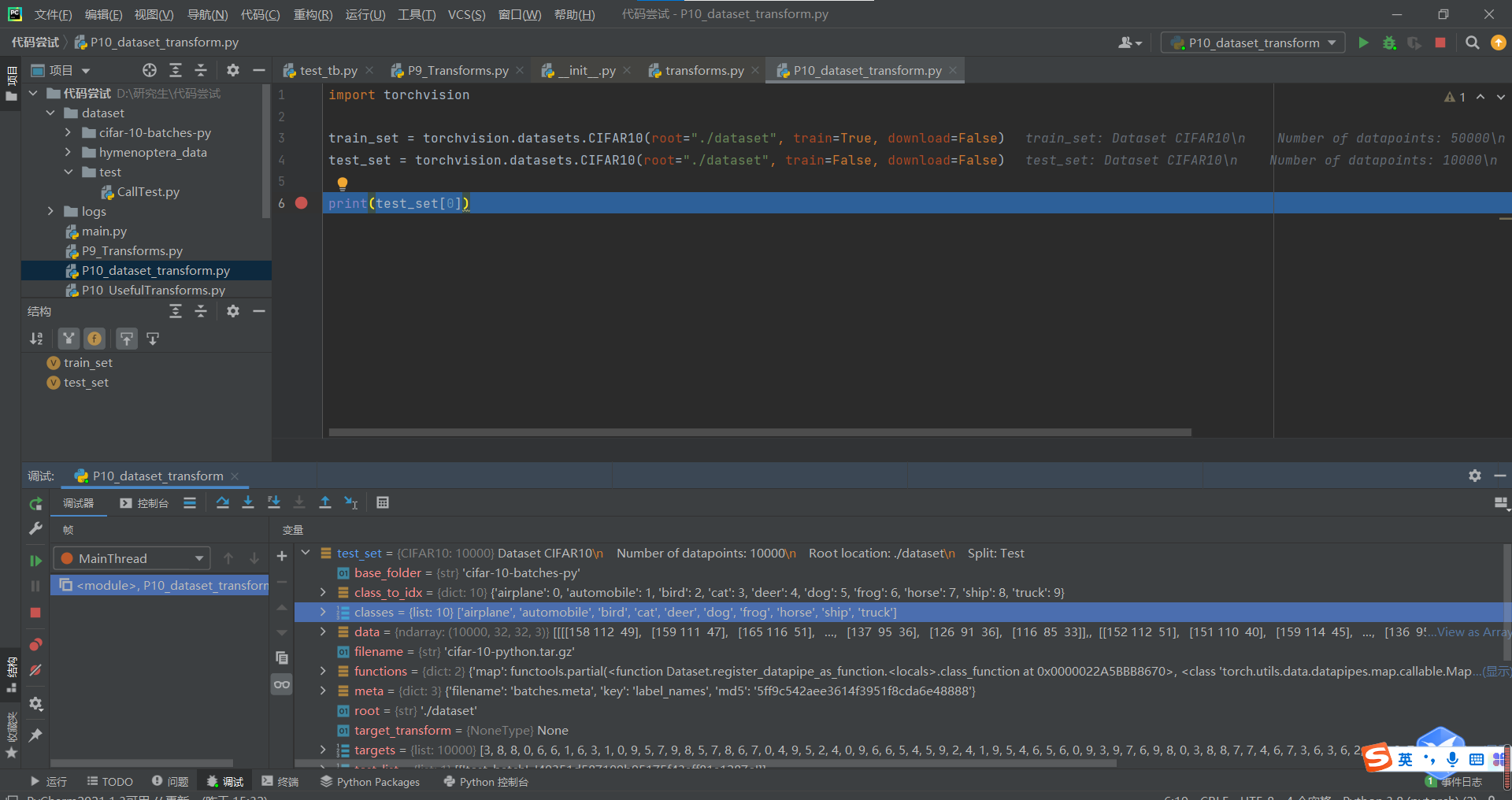Viewport: 1512px width, 800px height.
Task: Open Project panel settings gear
Action: point(233,70)
